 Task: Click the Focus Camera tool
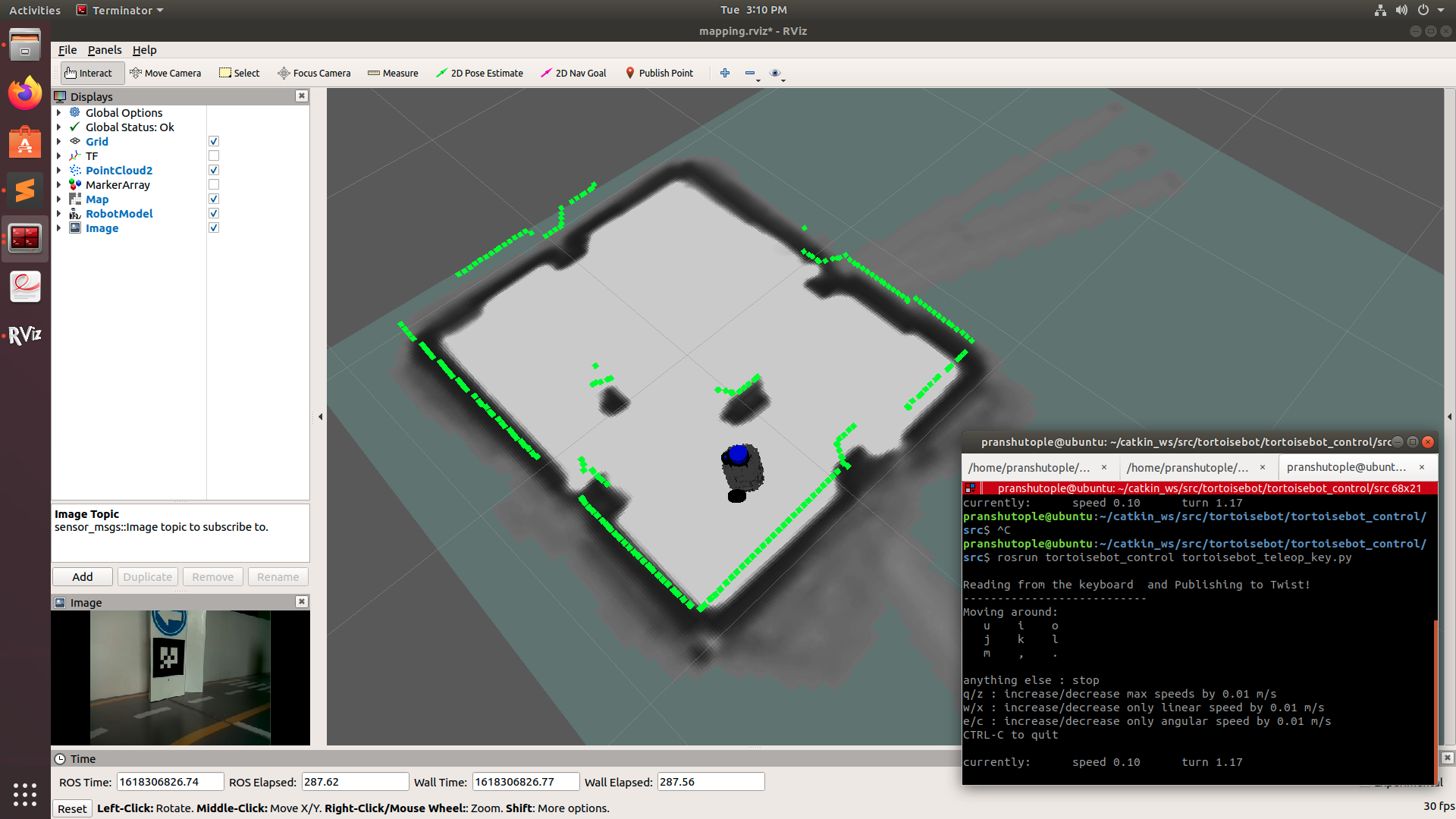point(314,73)
